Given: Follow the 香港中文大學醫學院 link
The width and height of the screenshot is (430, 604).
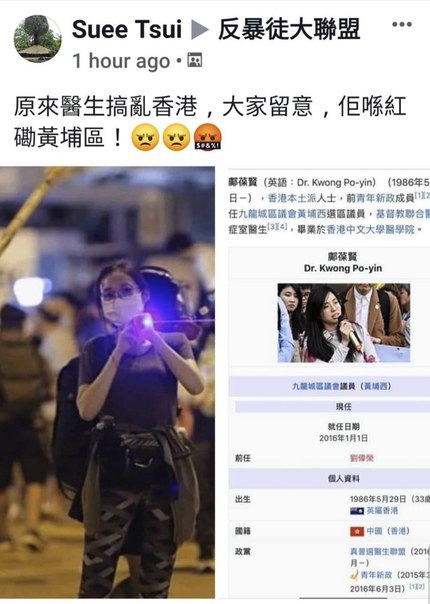Looking at the screenshot, I should coord(371,230).
